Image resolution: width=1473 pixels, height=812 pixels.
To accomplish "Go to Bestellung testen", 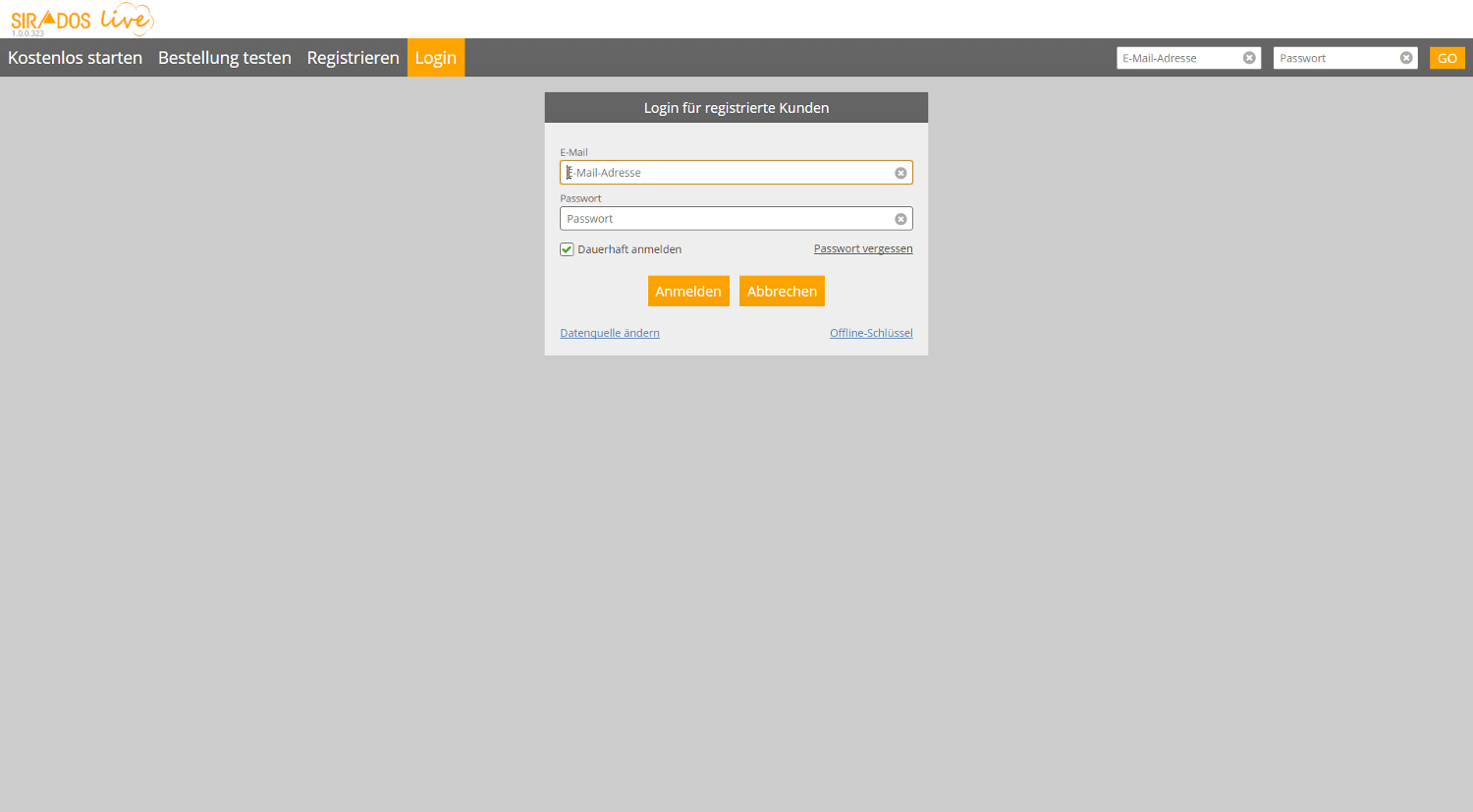I will pyautogui.click(x=224, y=58).
